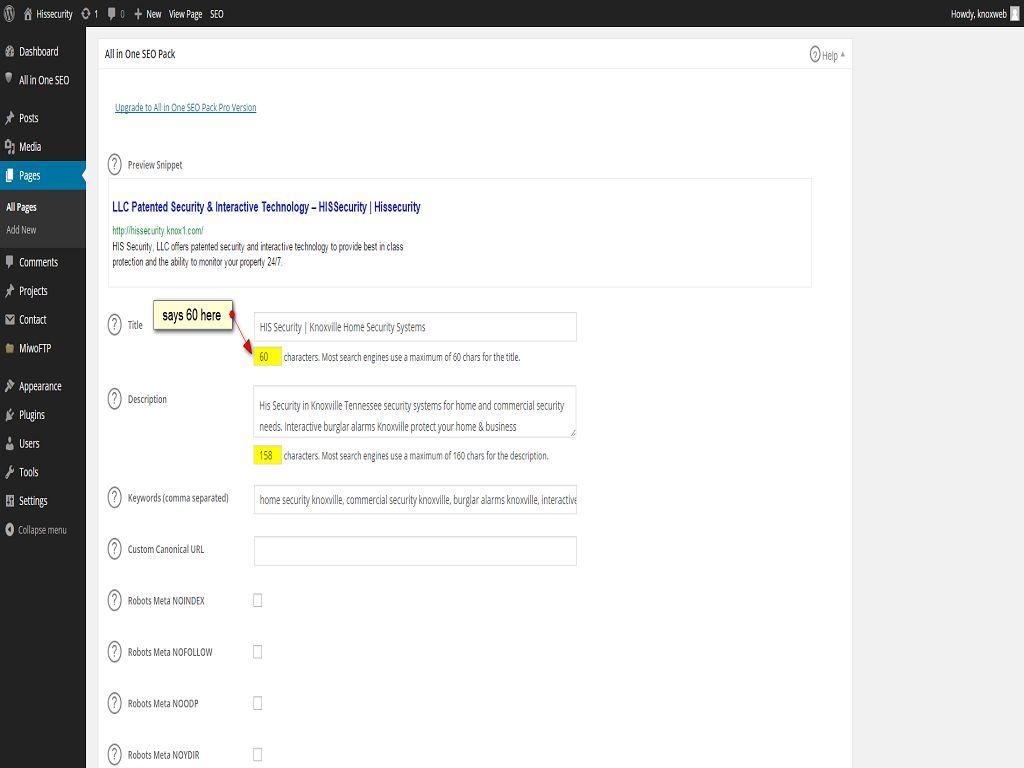The image size is (1024, 768).
Task: Click the Robots Meta NOODP help icon
Action: 114,703
